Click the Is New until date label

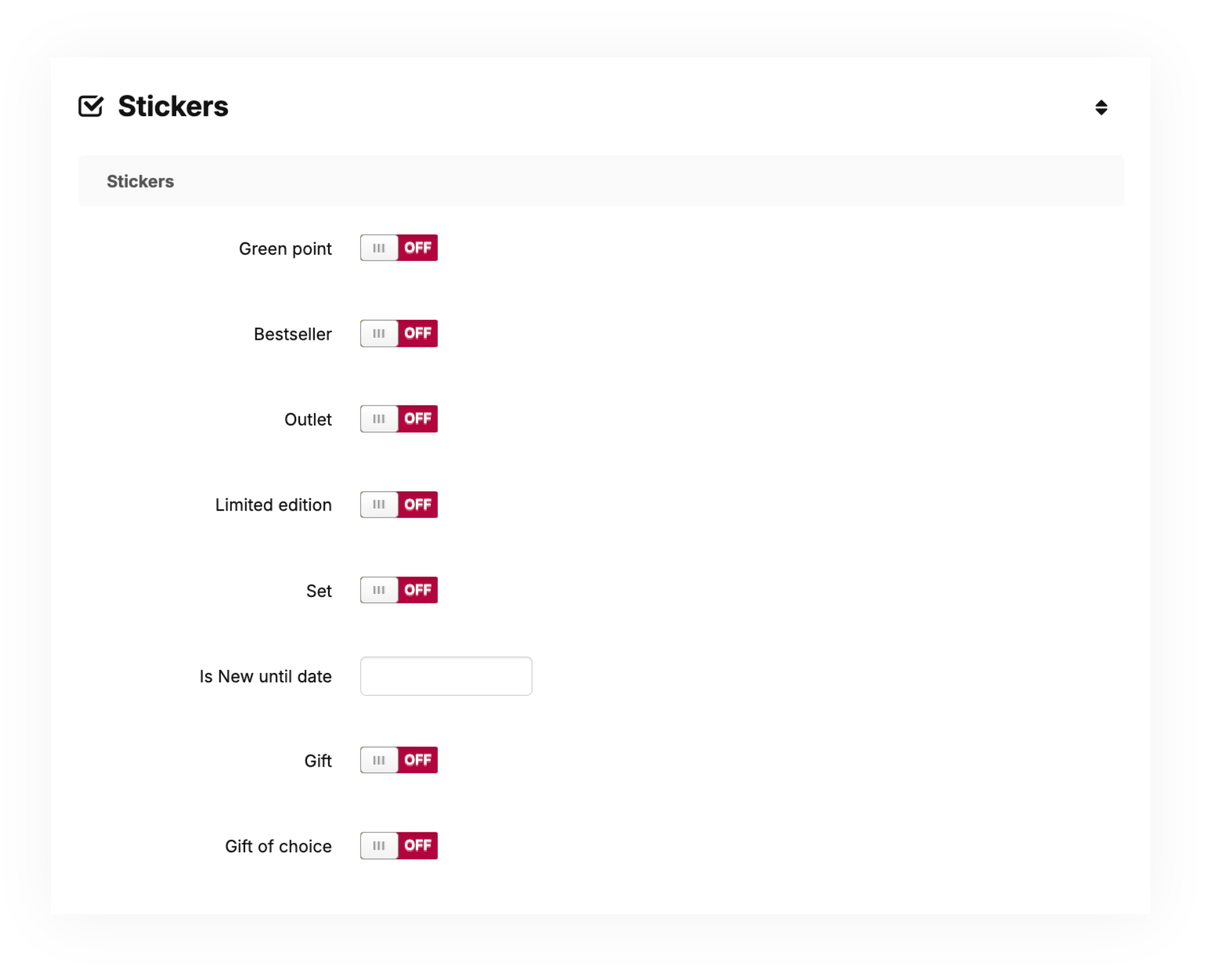[x=265, y=676]
